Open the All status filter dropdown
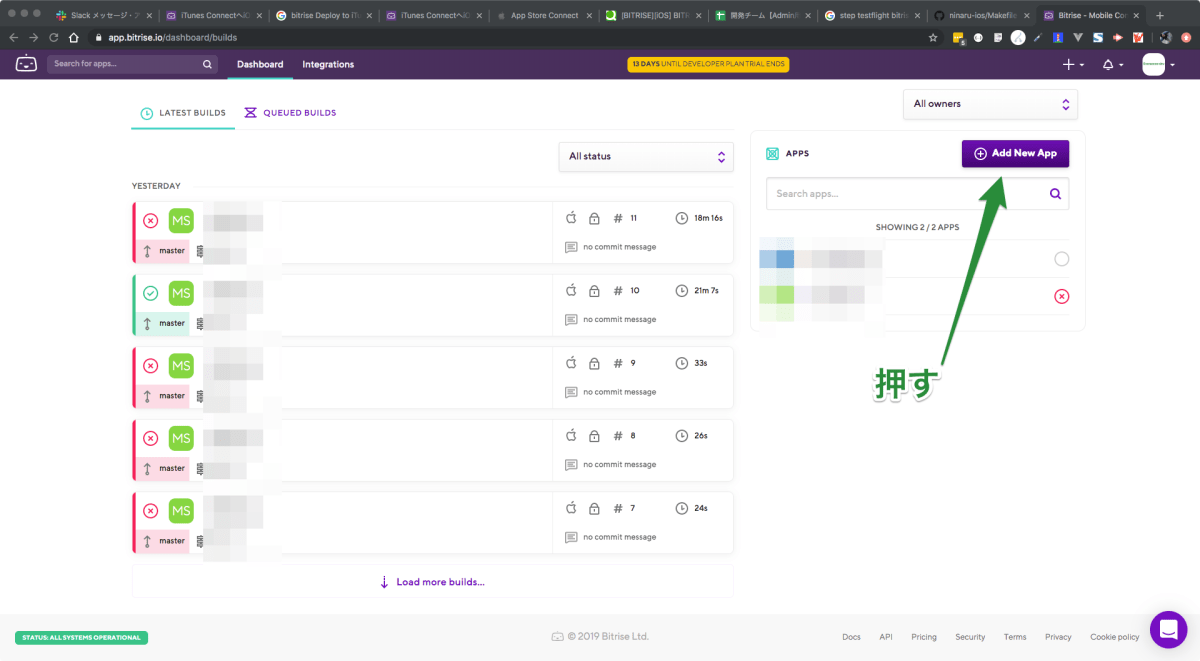This screenshot has width=1200, height=661. [646, 157]
